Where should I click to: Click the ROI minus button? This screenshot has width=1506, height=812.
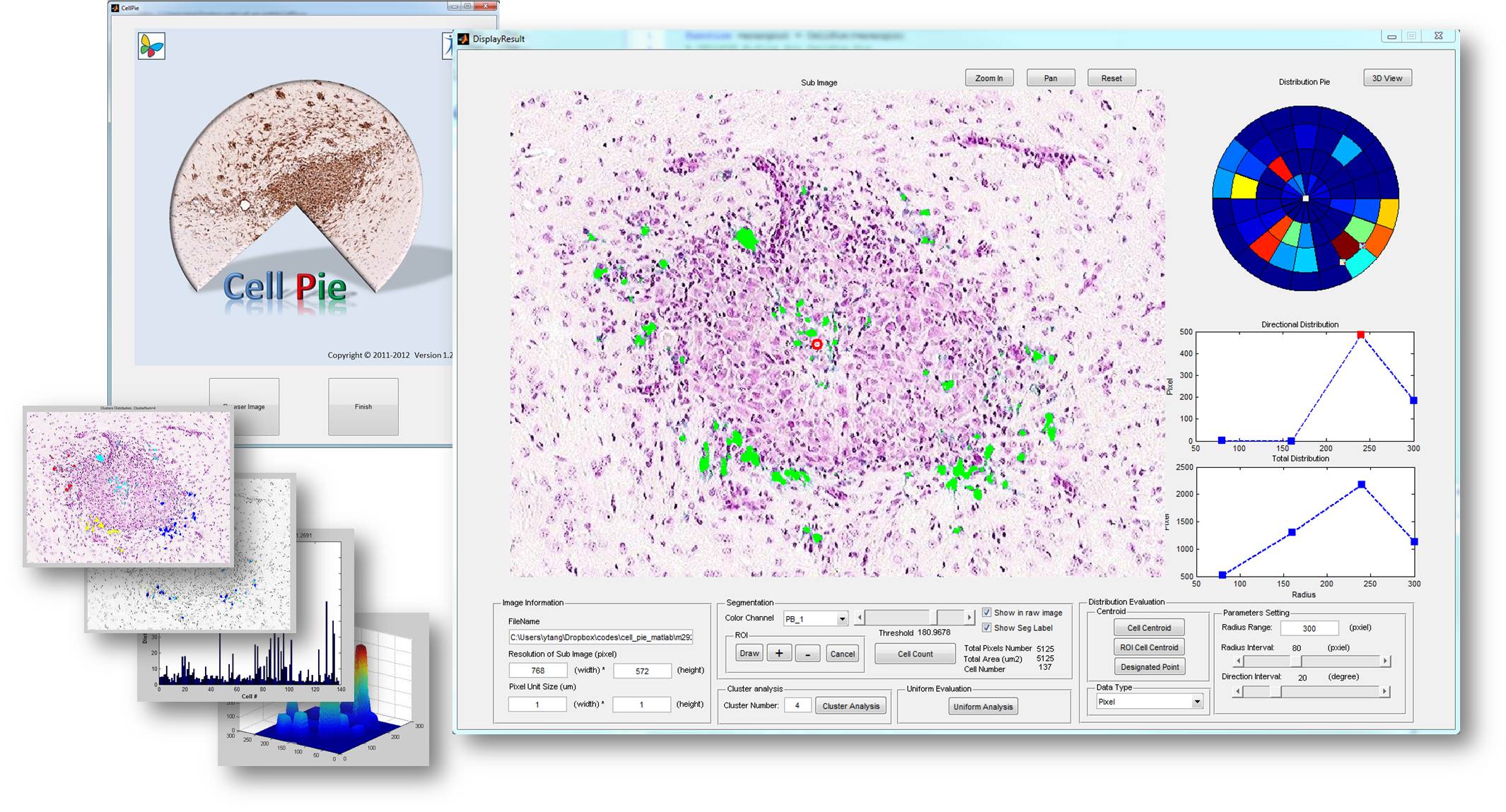point(807,653)
